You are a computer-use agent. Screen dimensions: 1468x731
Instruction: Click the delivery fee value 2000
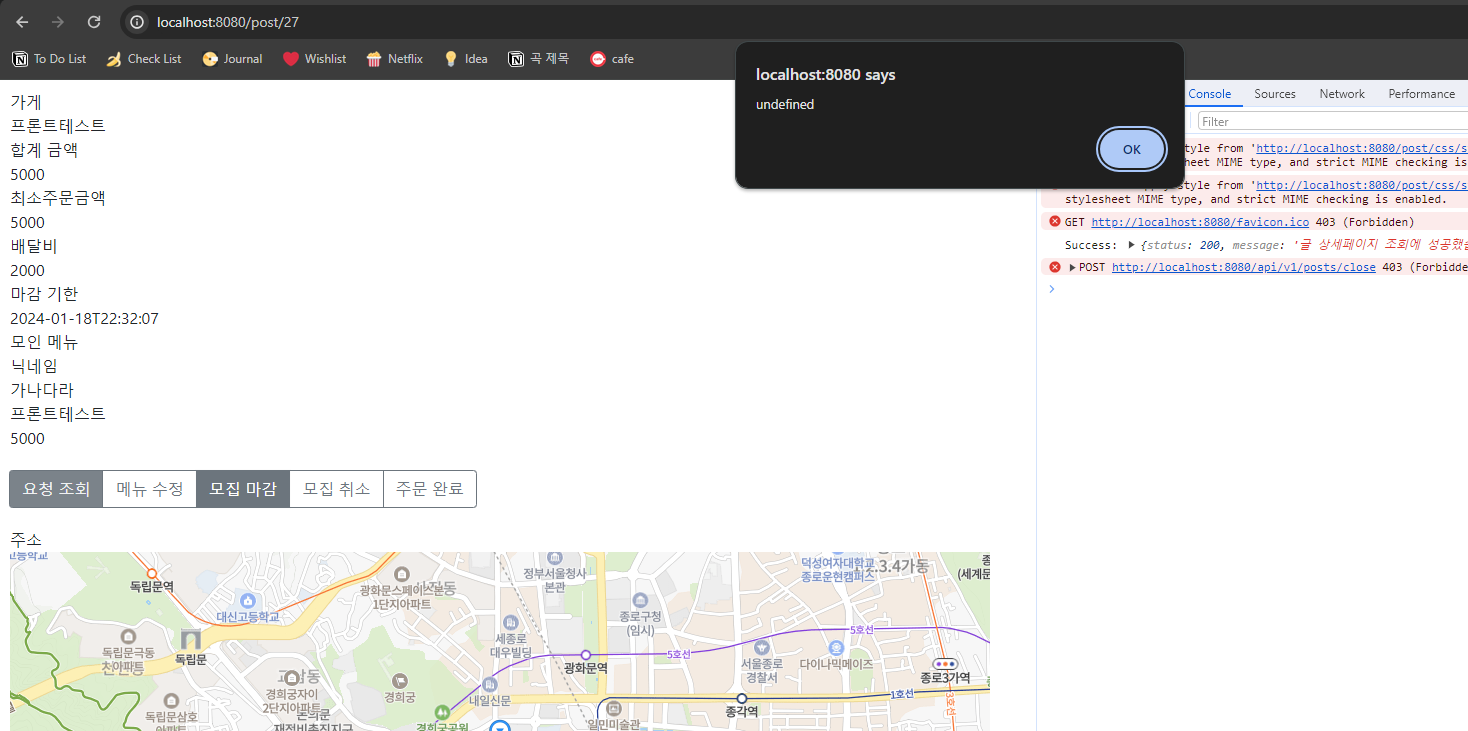(x=28, y=271)
